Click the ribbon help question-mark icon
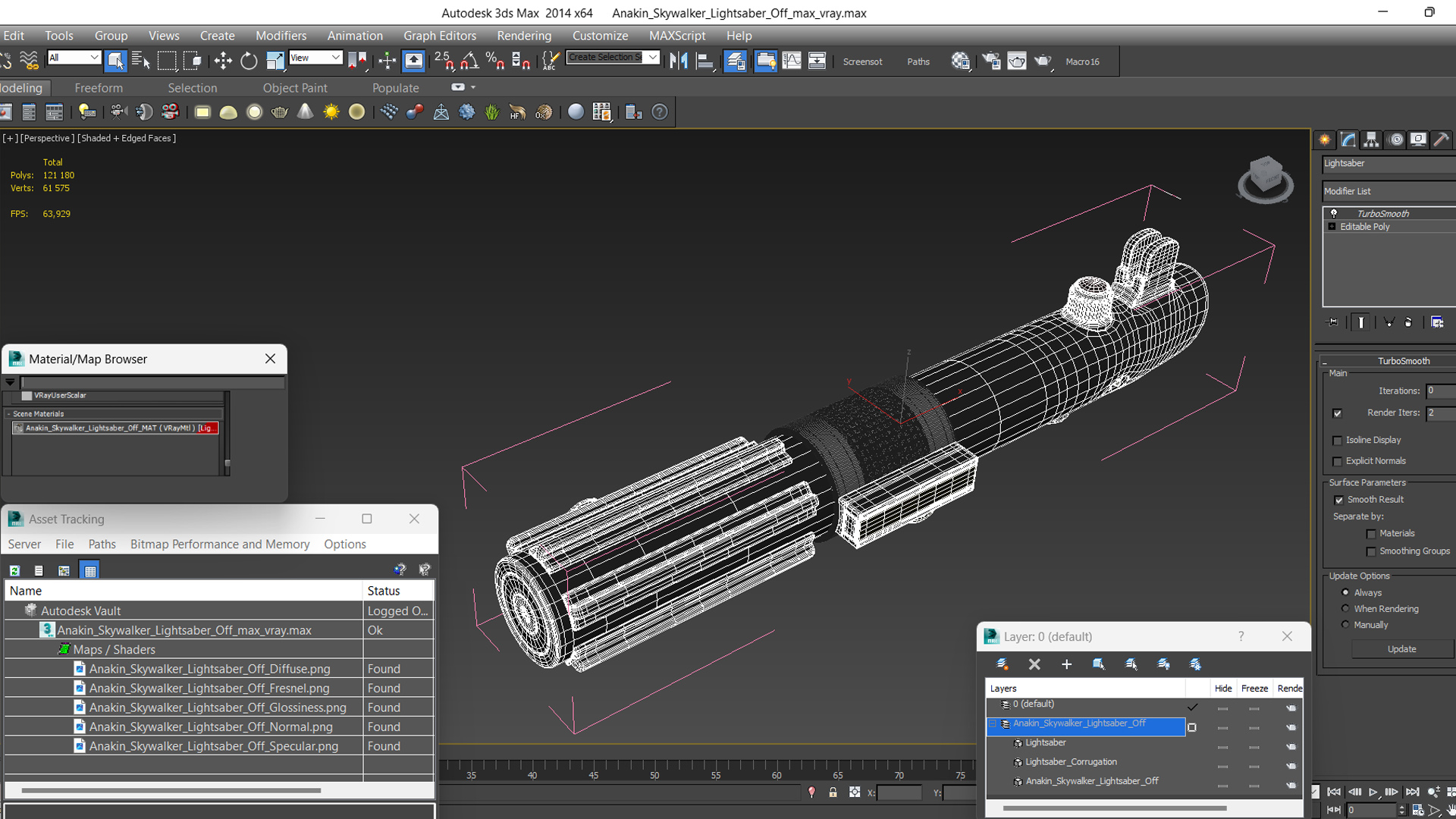1456x819 pixels. 660,112
